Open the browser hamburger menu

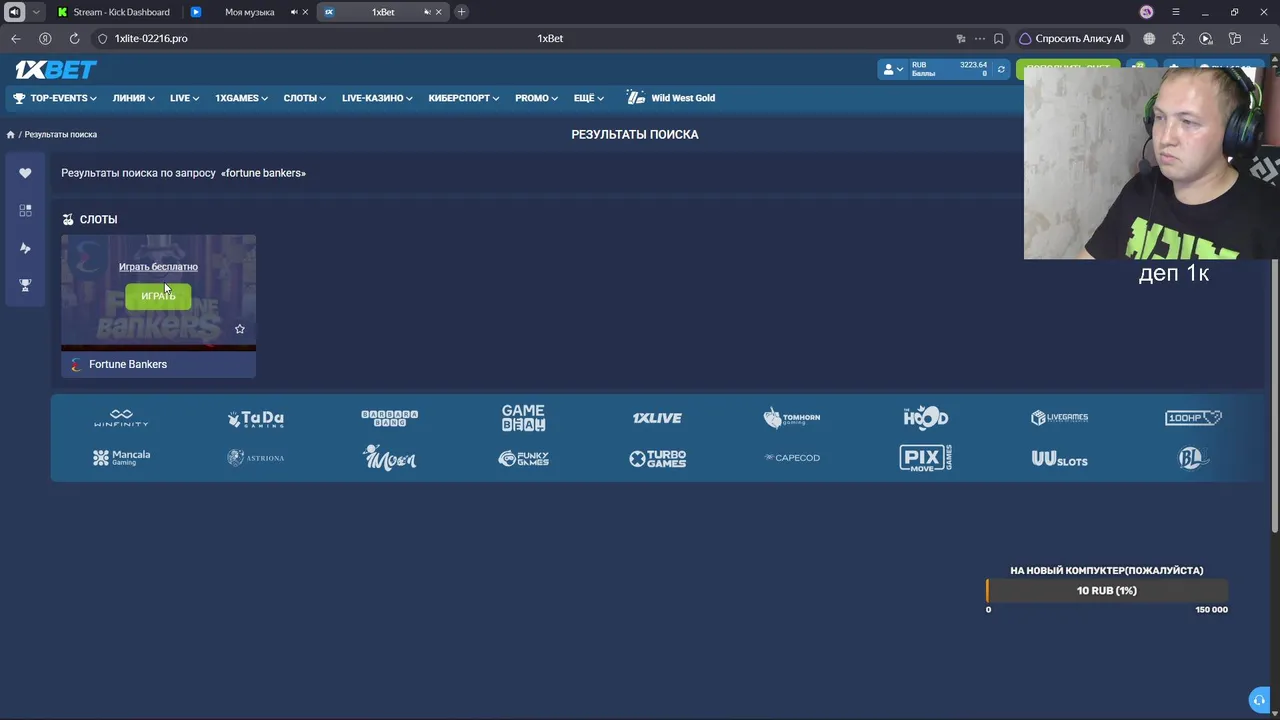click(x=1176, y=12)
